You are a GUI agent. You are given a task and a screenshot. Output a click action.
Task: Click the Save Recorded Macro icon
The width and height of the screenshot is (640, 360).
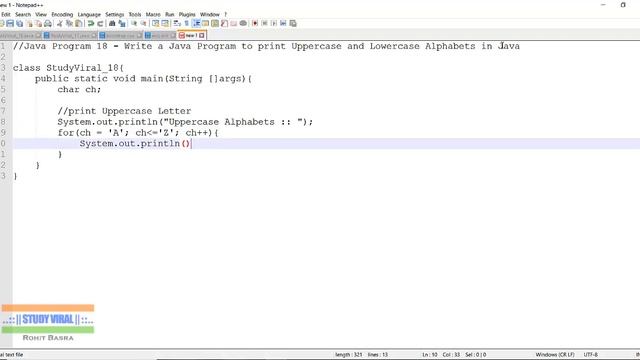coord(293,23)
